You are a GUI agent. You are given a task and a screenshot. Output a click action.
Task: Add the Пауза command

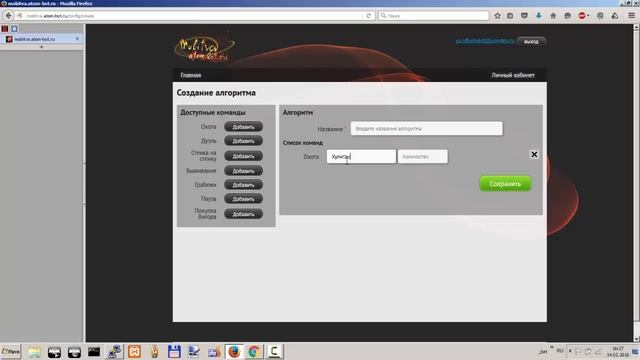(x=243, y=199)
